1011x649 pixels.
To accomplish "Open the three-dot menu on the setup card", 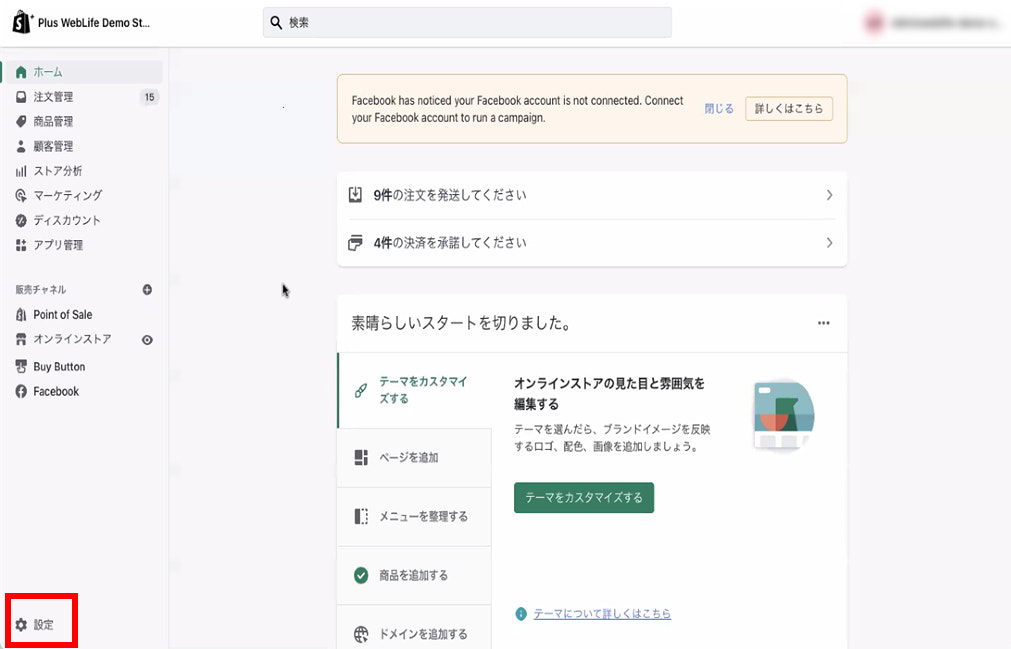I will click(x=824, y=322).
